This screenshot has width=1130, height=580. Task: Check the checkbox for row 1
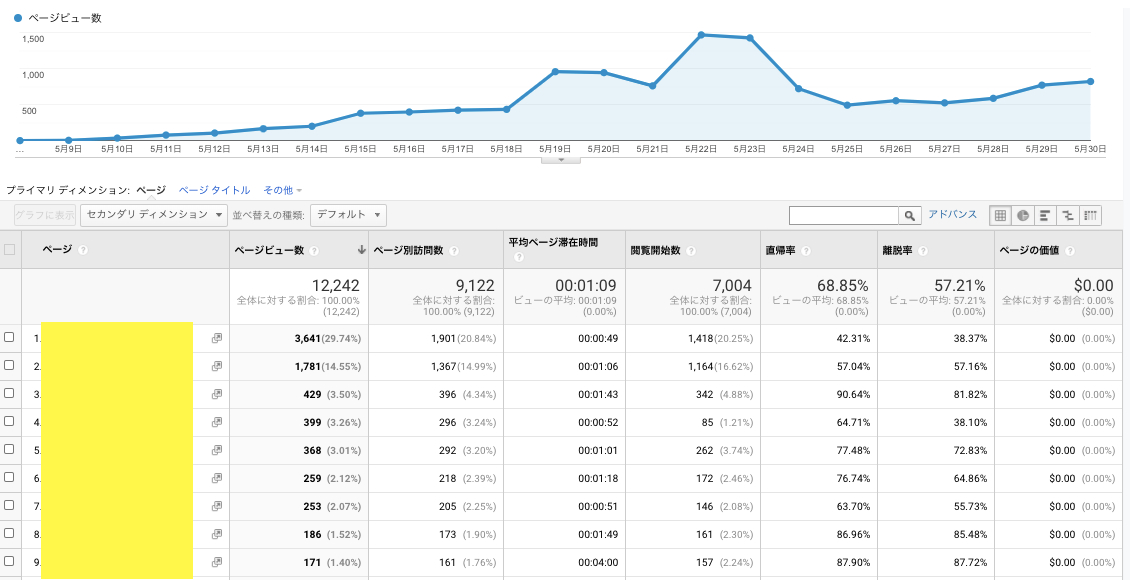[9, 337]
